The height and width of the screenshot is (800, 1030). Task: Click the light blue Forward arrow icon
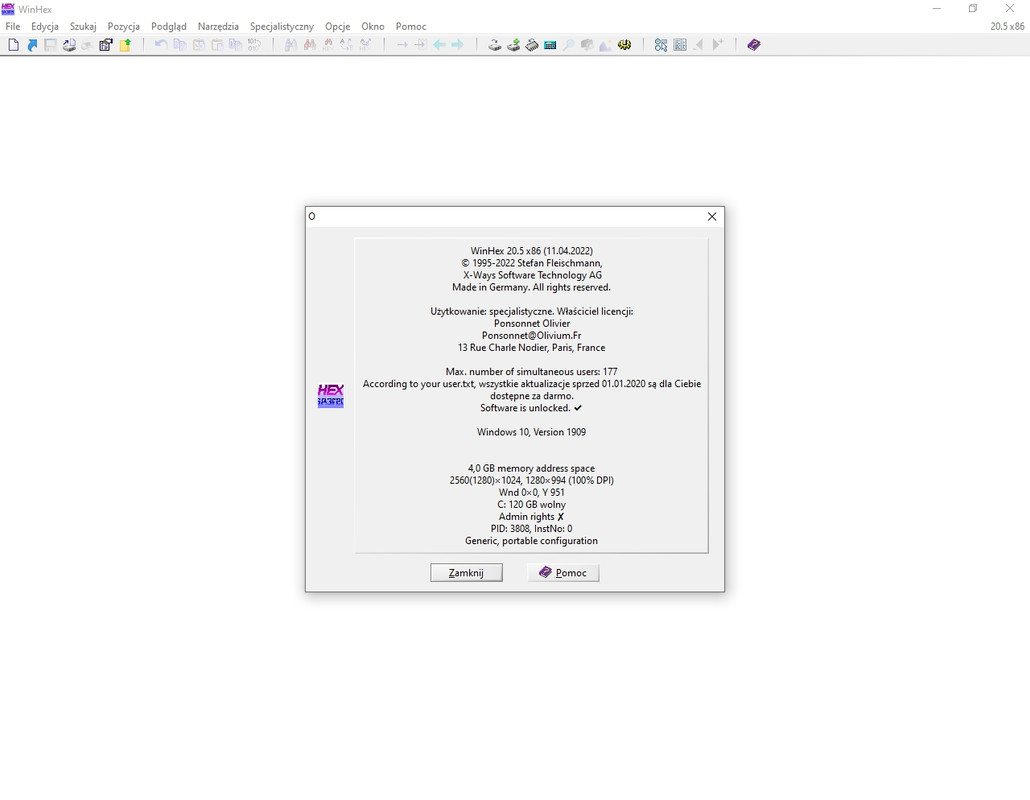[457, 45]
